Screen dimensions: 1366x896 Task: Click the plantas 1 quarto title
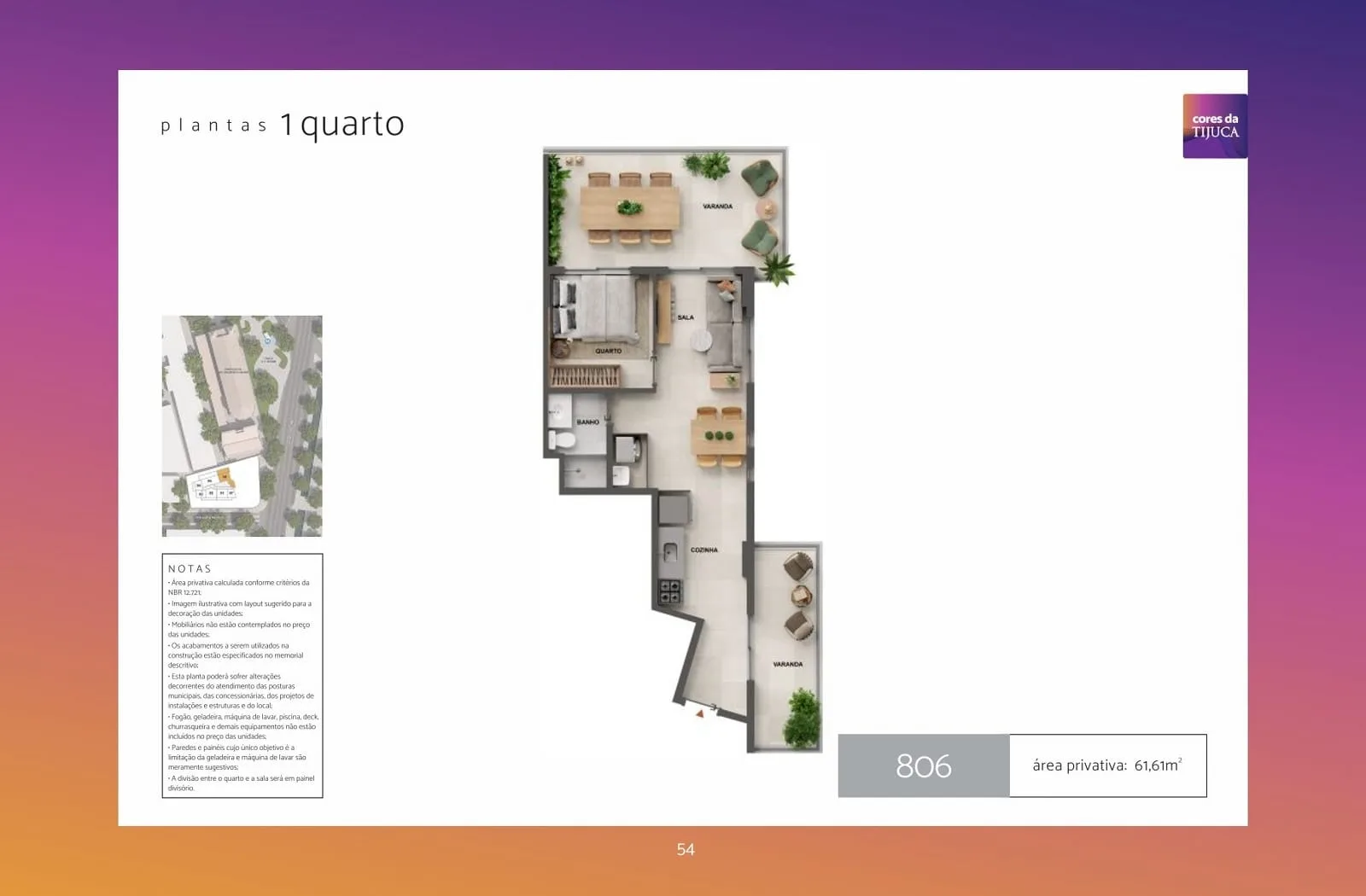coord(283,125)
